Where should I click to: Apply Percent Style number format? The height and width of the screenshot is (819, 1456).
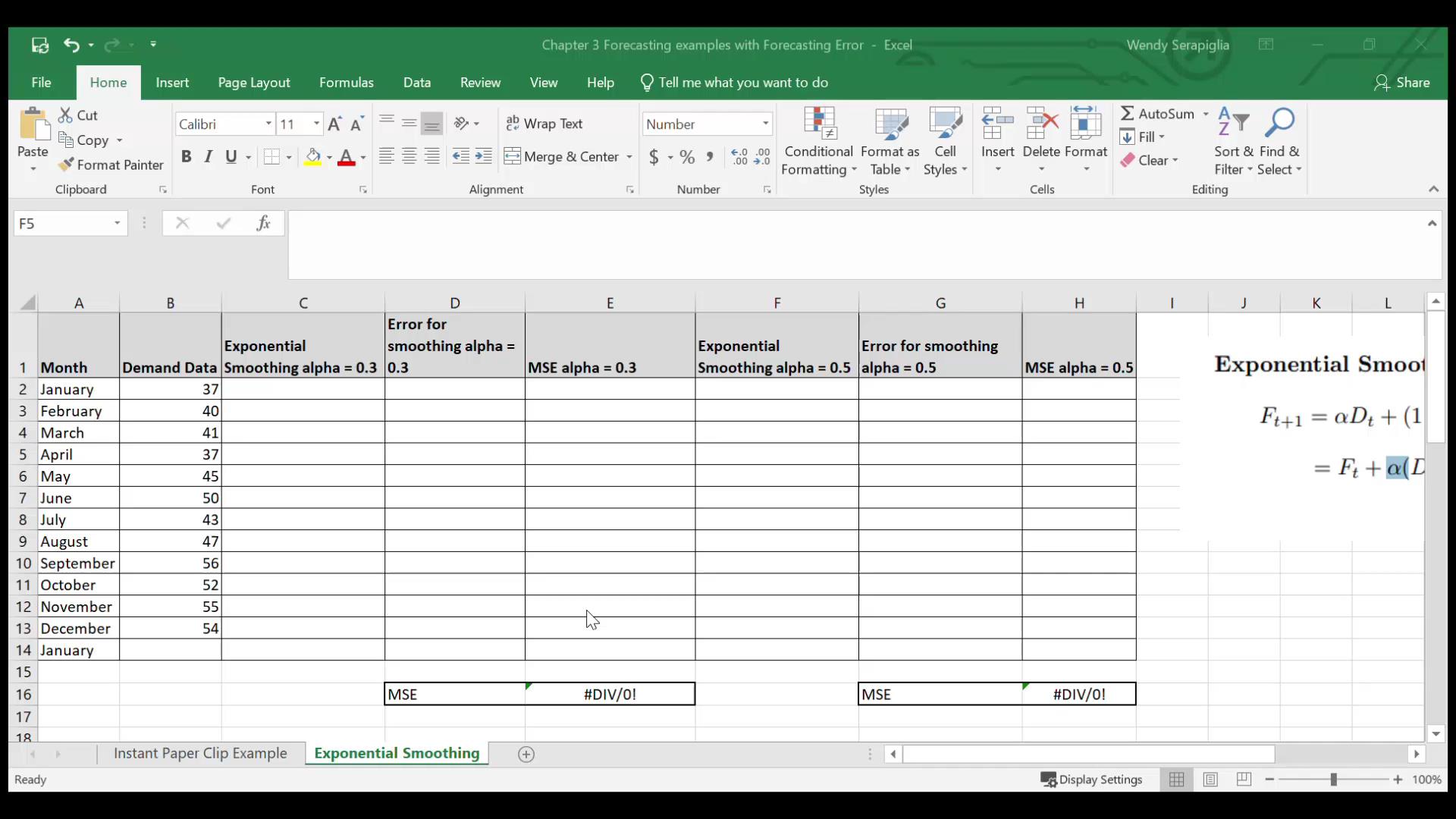click(x=686, y=156)
